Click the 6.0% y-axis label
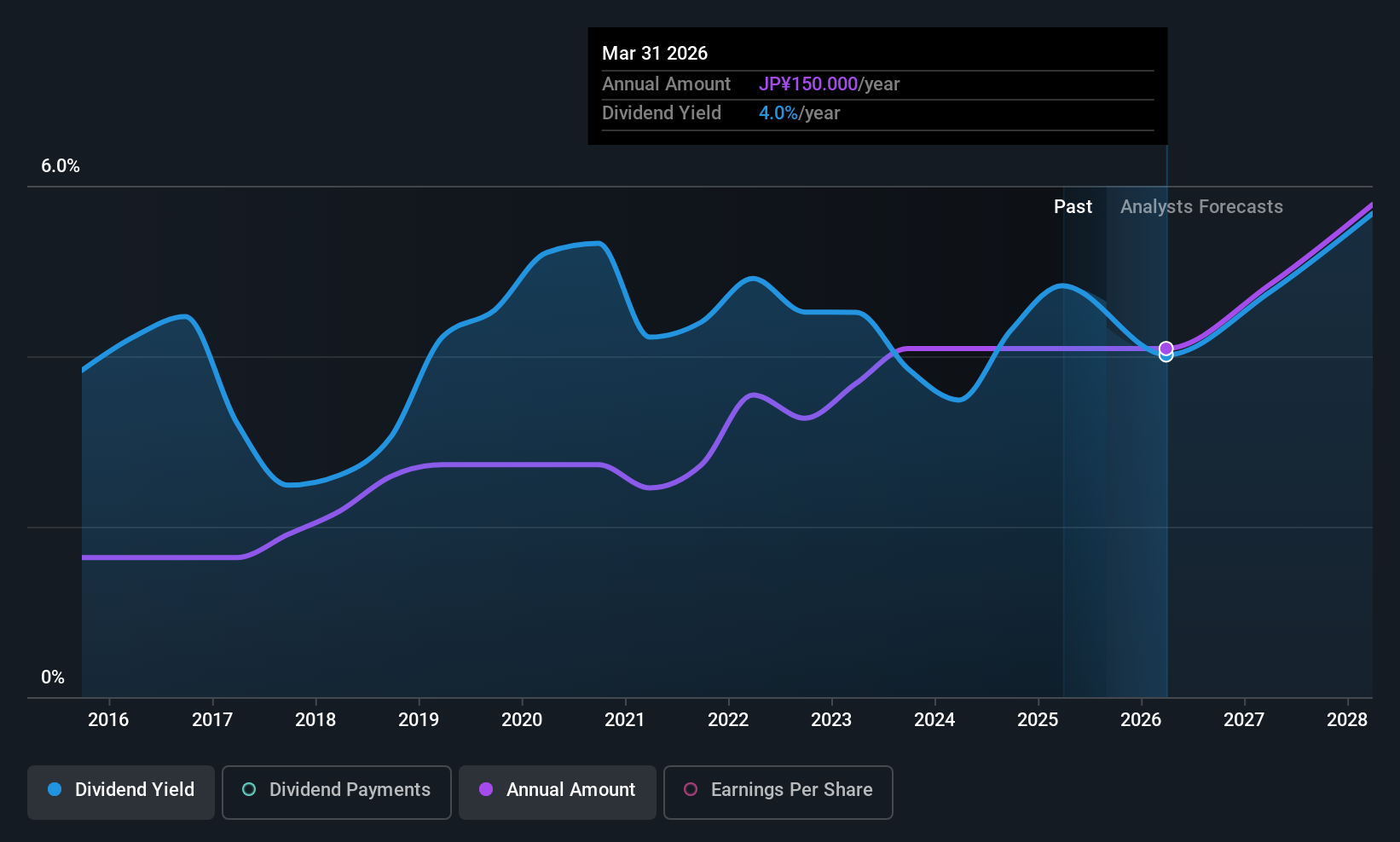The height and width of the screenshot is (842, 1400). pyautogui.click(x=61, y=166)
